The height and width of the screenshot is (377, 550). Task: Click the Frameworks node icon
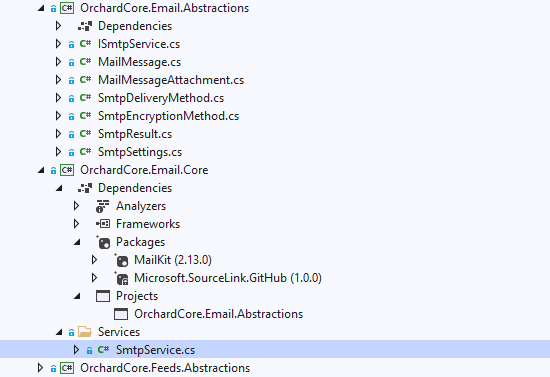[x=103, y=224]
